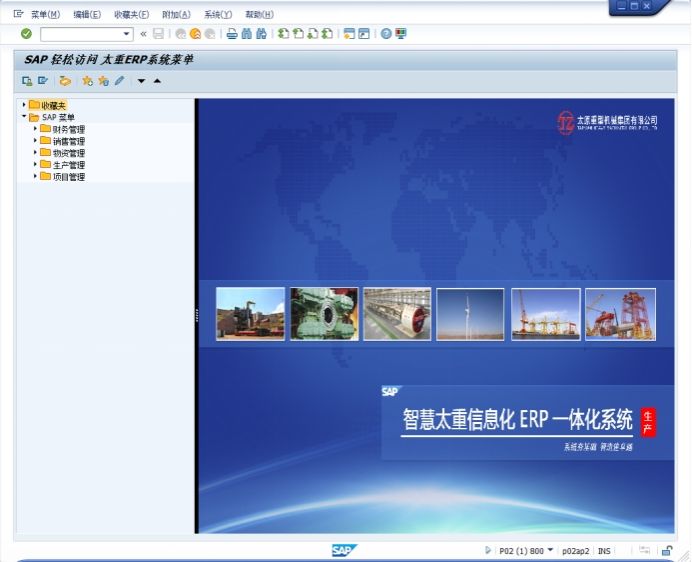692x562 pixels.
Task: Click the SAP Business Workplace icon
Action: tap(65, 81)
